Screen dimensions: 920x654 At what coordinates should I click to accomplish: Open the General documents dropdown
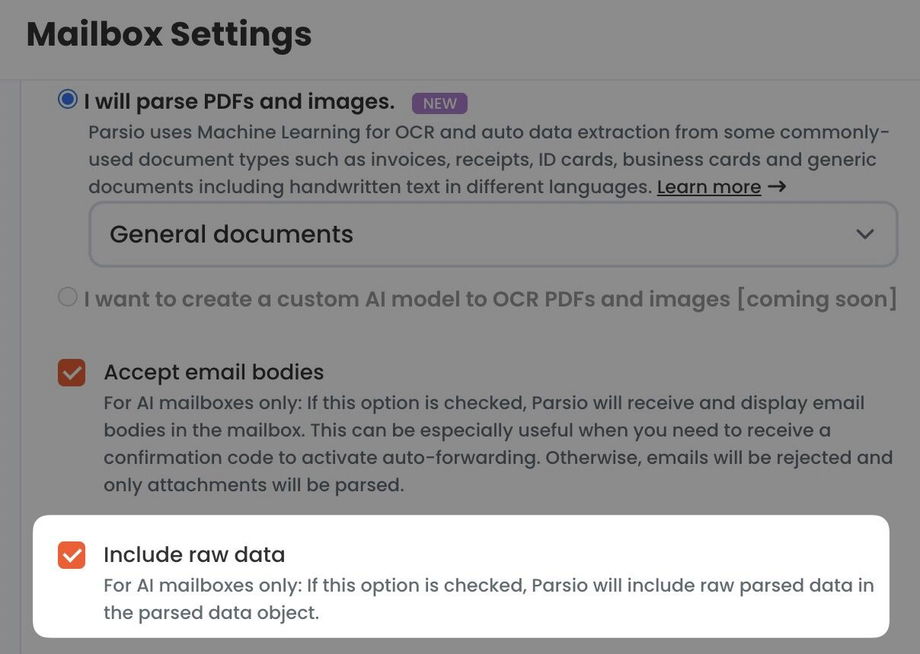(x=493, y=235)
